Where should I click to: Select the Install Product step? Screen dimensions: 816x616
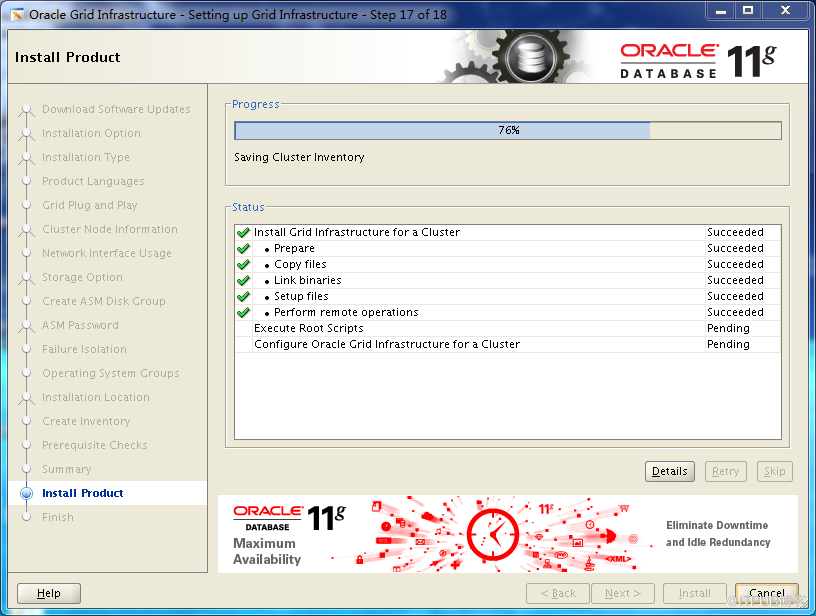pyautogui.click(x=83, y=493)
